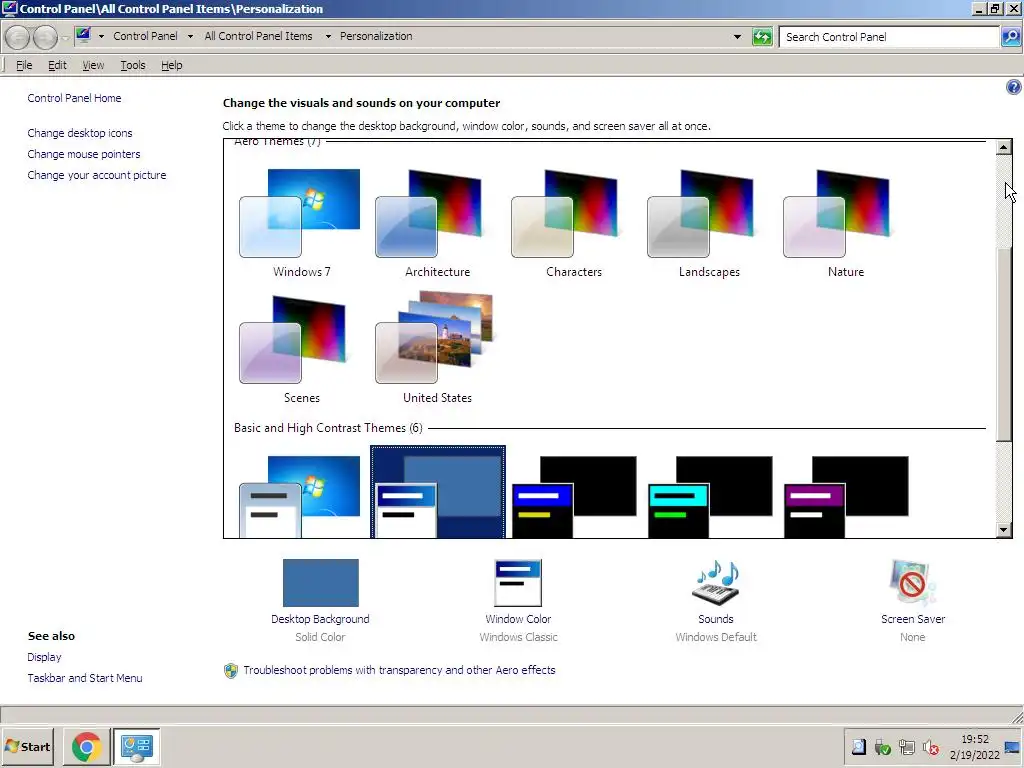Click the Forward navigation button
This screenshot has height=768, width=1024.
45,37
